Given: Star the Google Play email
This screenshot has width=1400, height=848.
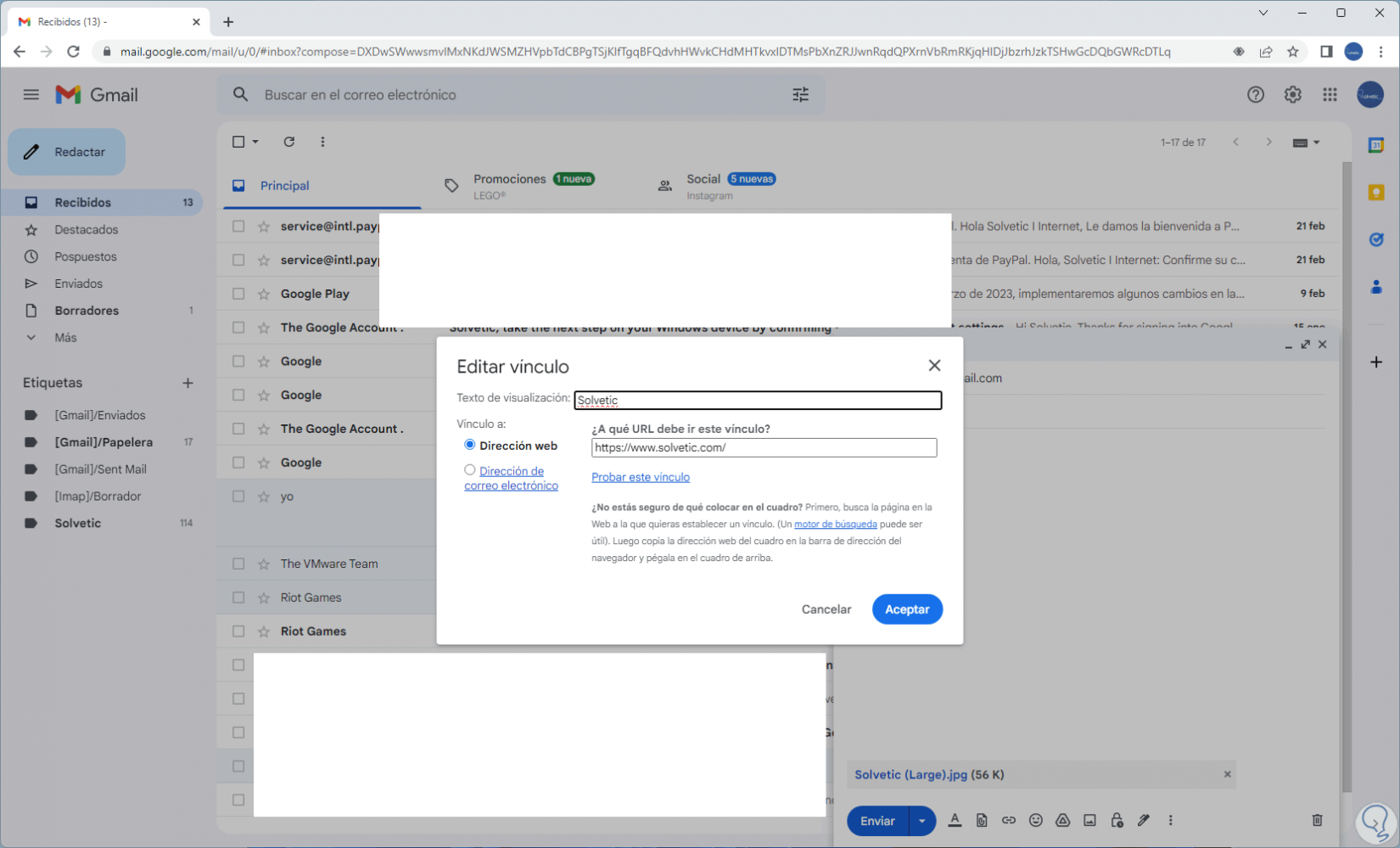Looking at the screenshot, I should pos(264,294).
